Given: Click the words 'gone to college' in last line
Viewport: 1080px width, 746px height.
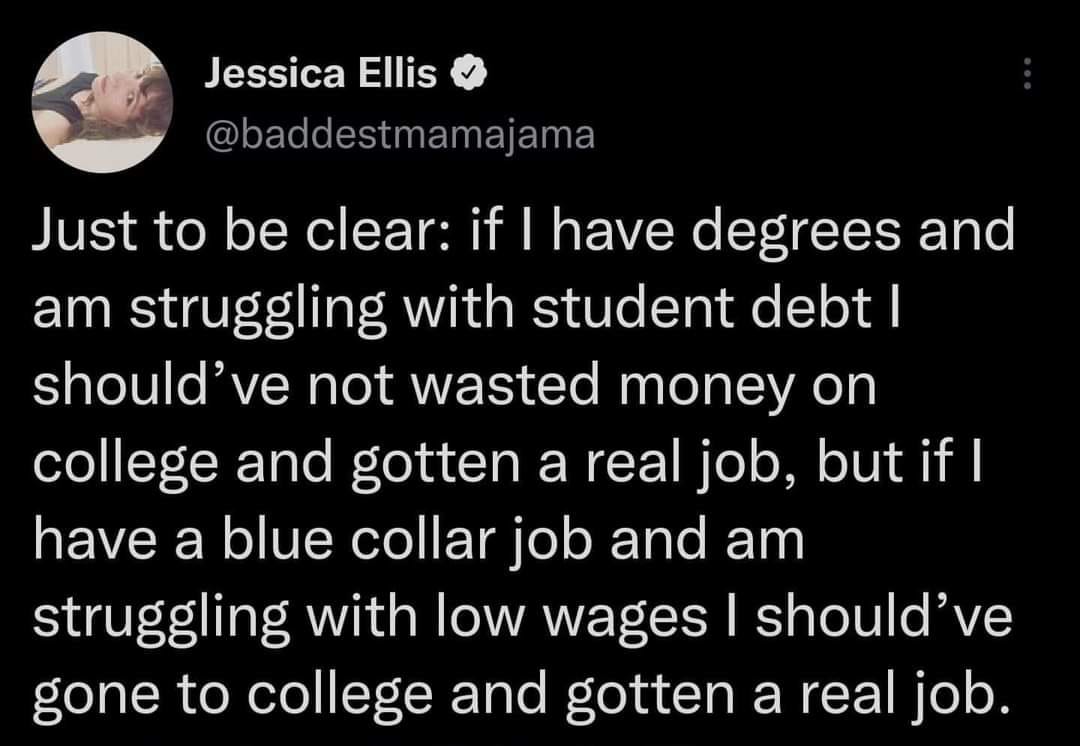Looking at the screenshot, I should (232, 697).
